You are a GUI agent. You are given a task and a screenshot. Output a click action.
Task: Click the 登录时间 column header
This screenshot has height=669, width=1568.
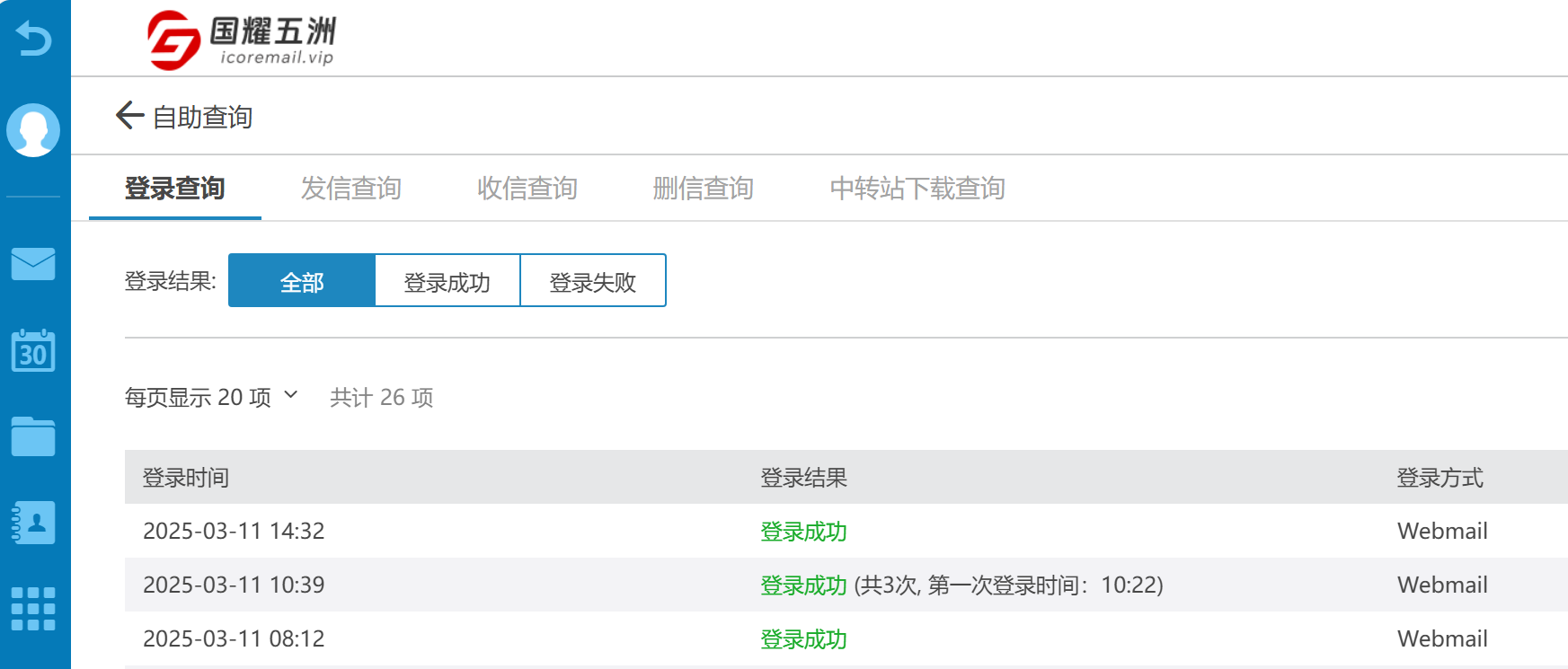186,478
